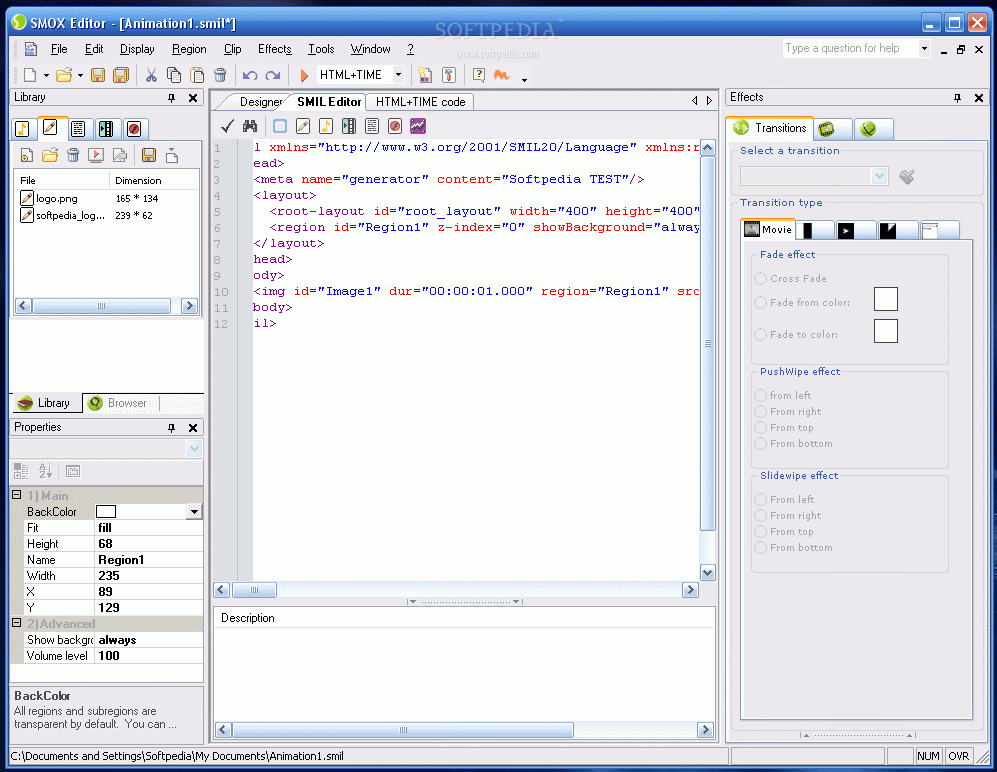
Task: Select Cross Fade radio button
Action: 760,279
